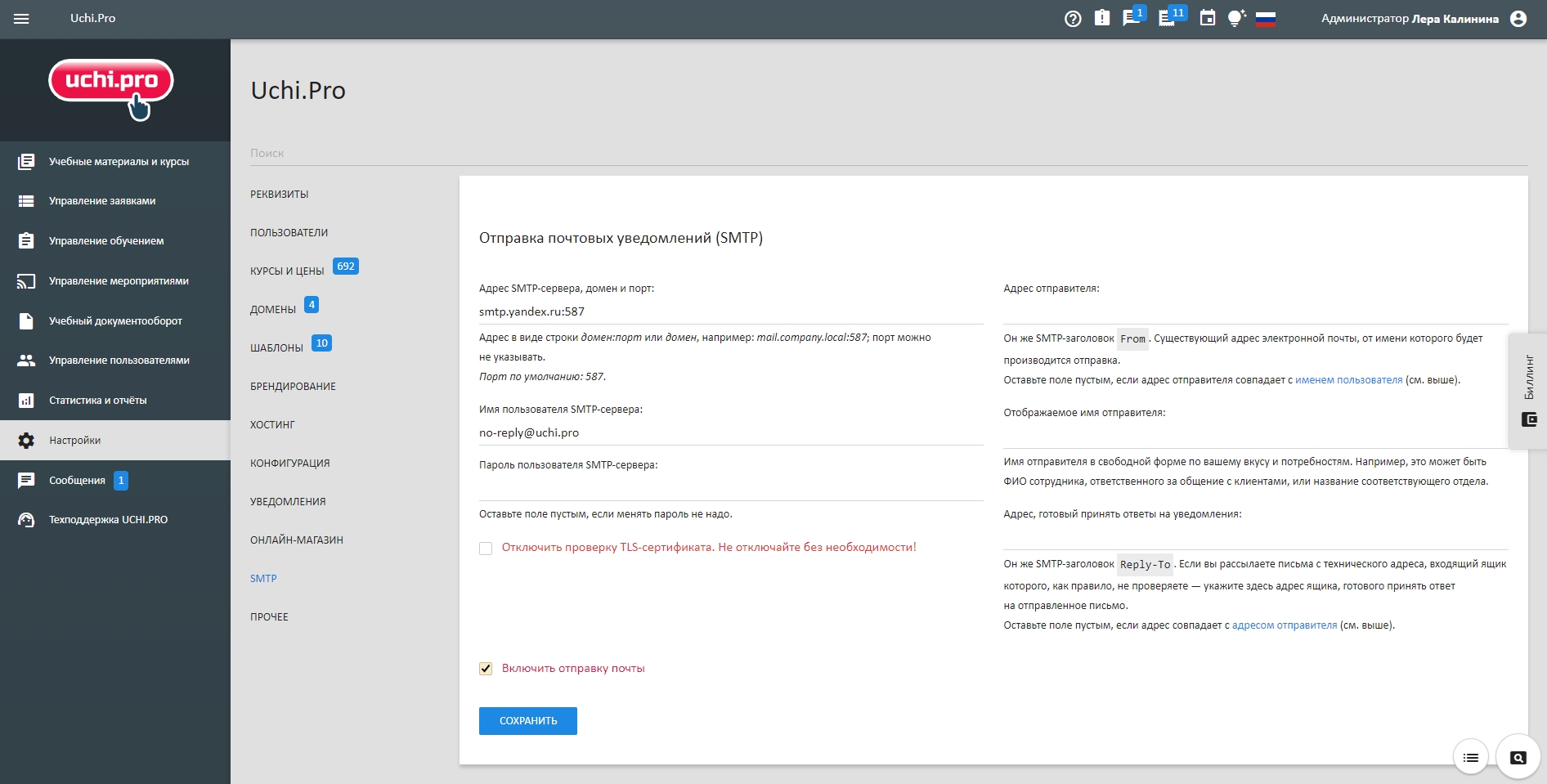
Task: Click the badge 10 next to ШАБЛОНЫ
Action: point(322,343)
